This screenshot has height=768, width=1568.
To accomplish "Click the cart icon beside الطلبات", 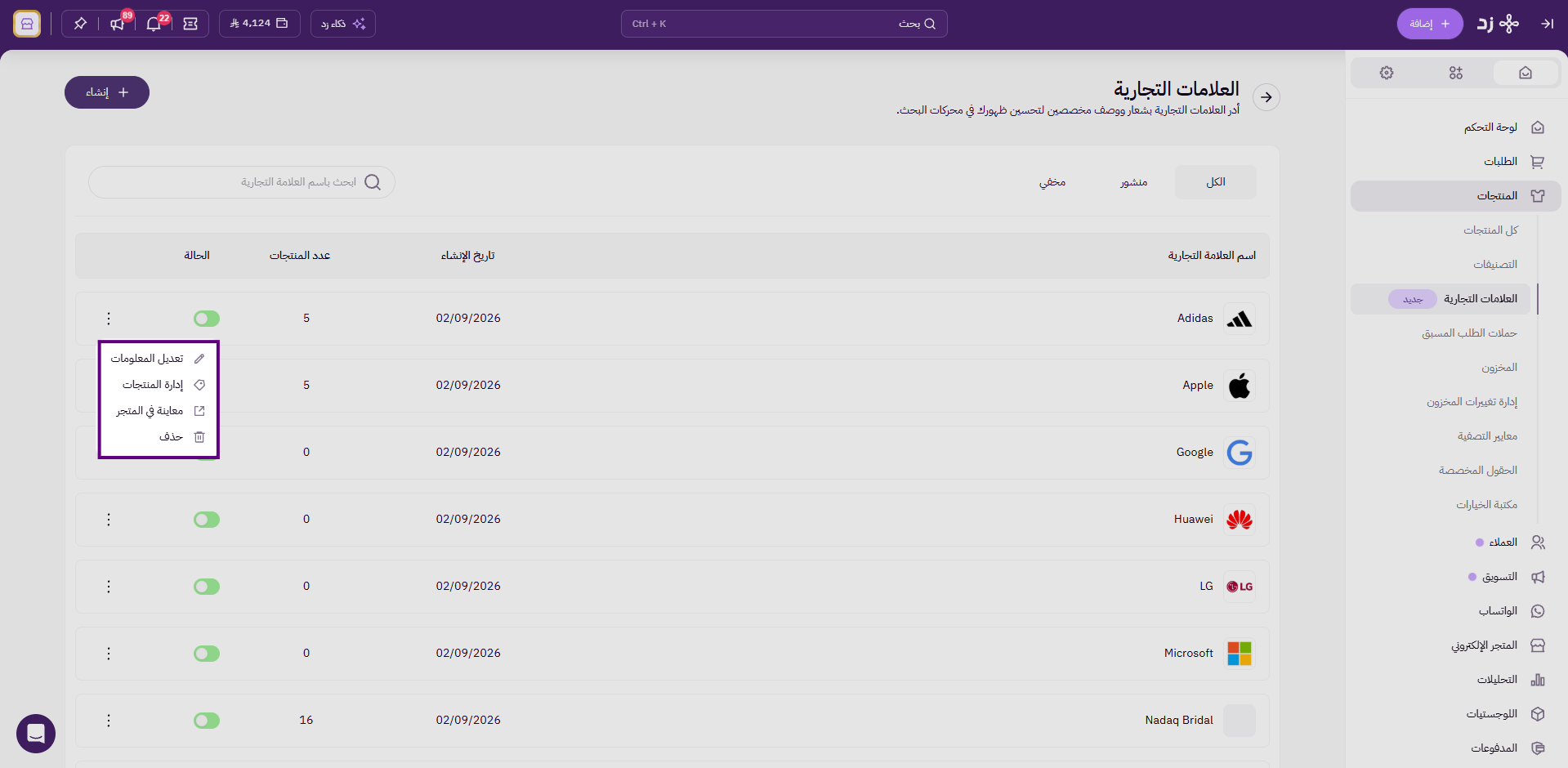I will tap(1538, 162).
